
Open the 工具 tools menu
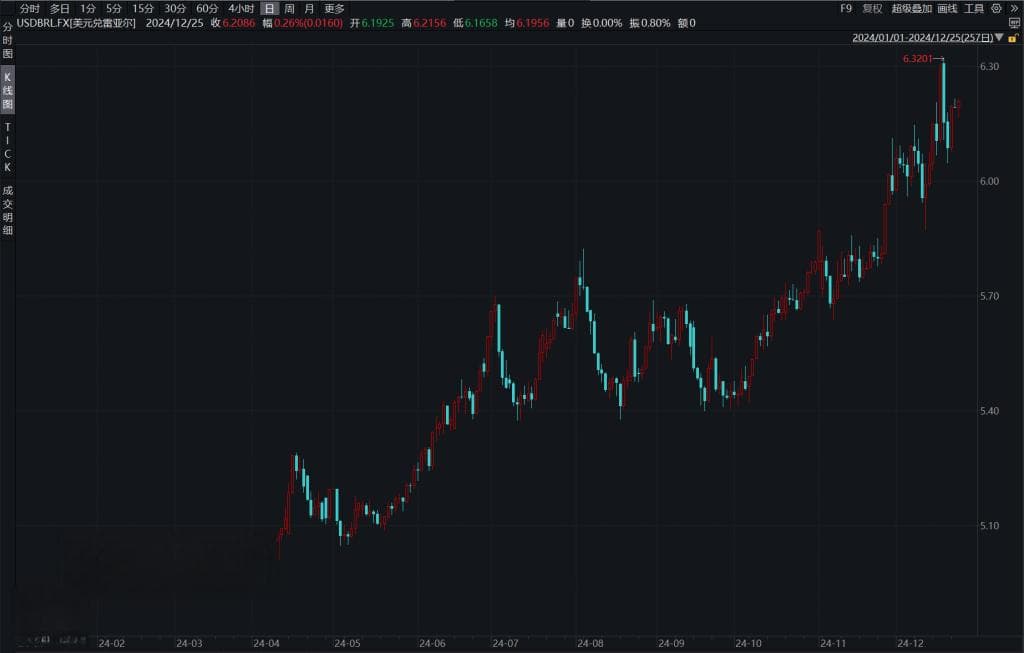pyautogui.click(x=974, y=8)
